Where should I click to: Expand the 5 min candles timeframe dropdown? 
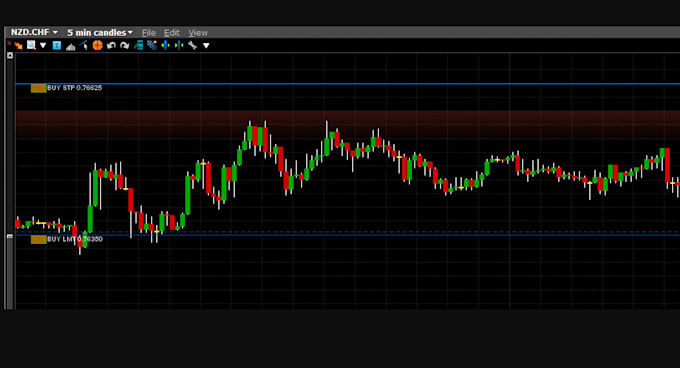[100, 33]
